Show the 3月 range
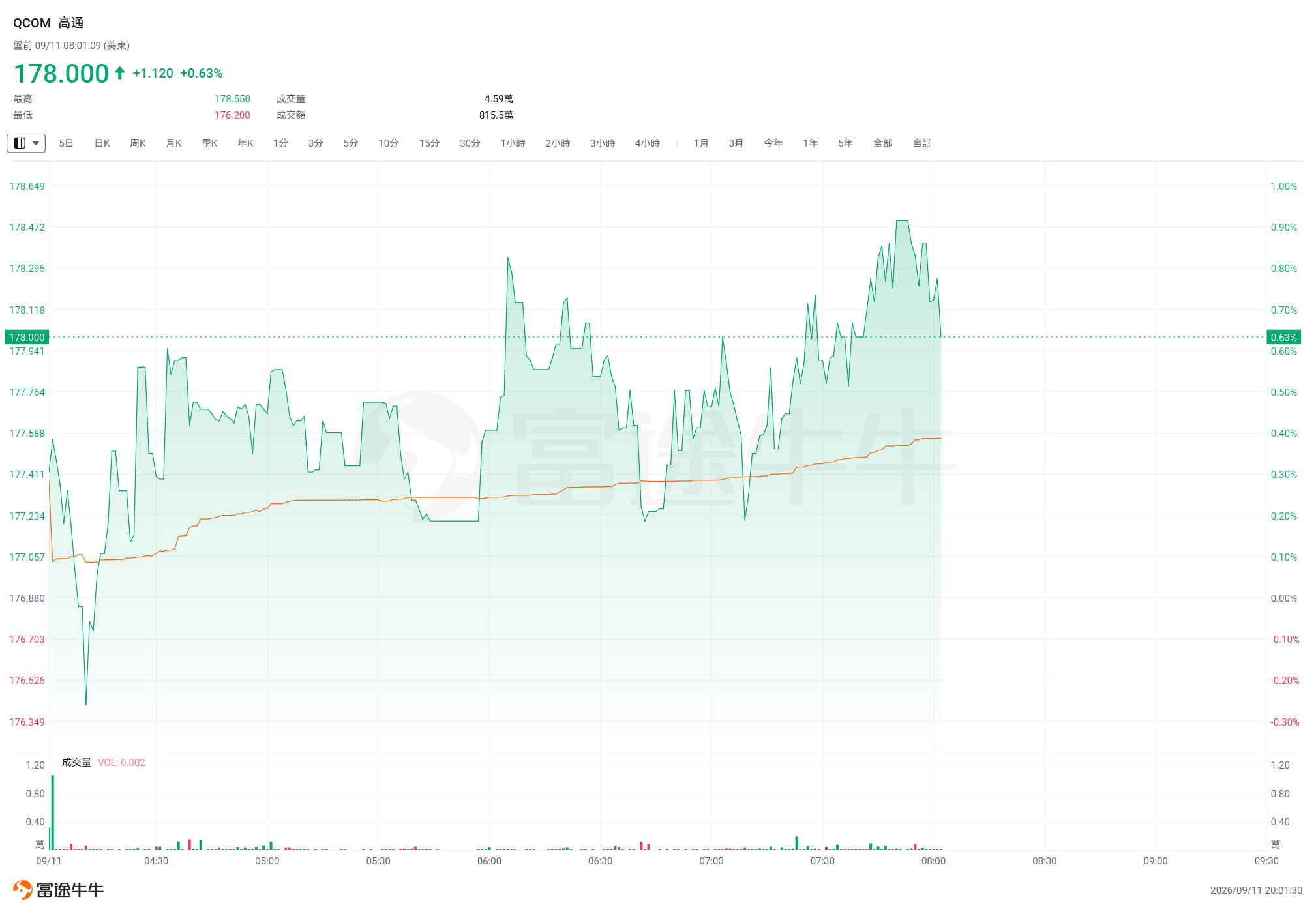This screenshot has height=912, width=1316. coord(736,143)
